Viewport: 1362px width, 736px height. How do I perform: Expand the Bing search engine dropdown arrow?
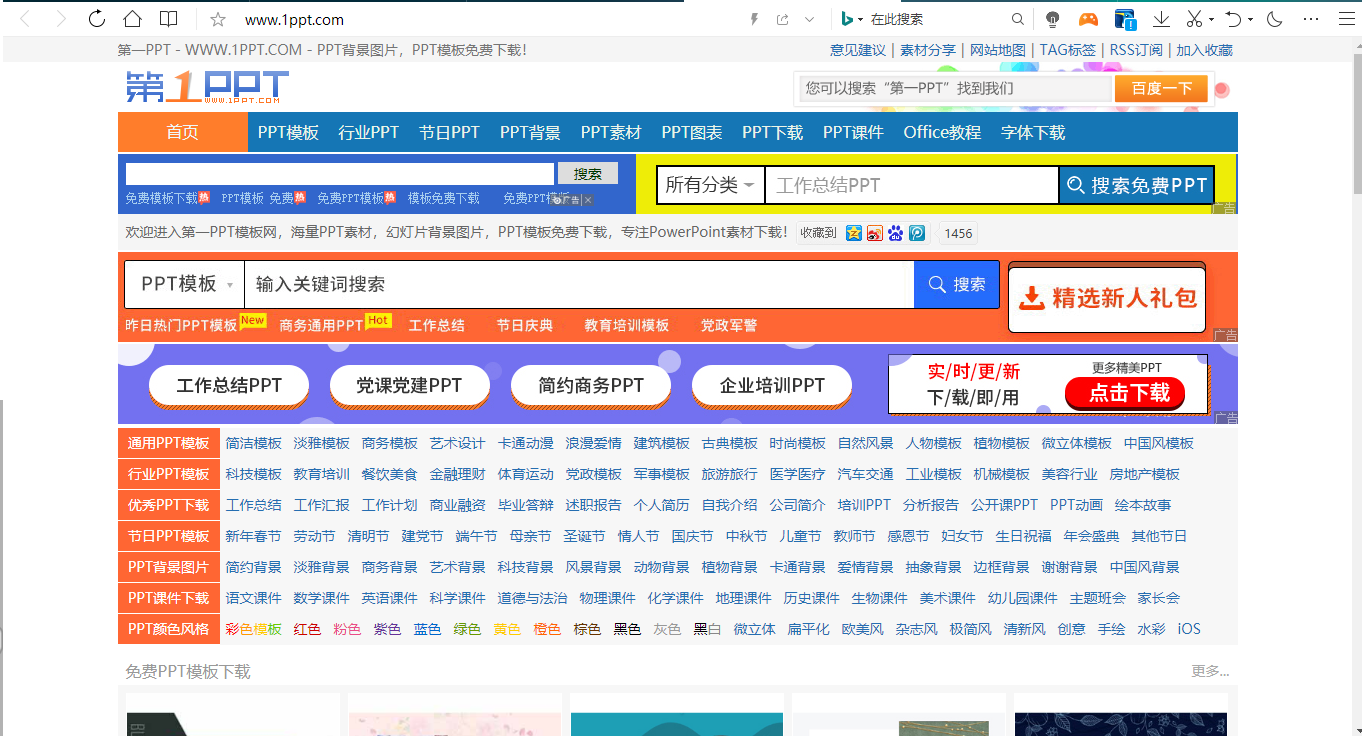860,20
